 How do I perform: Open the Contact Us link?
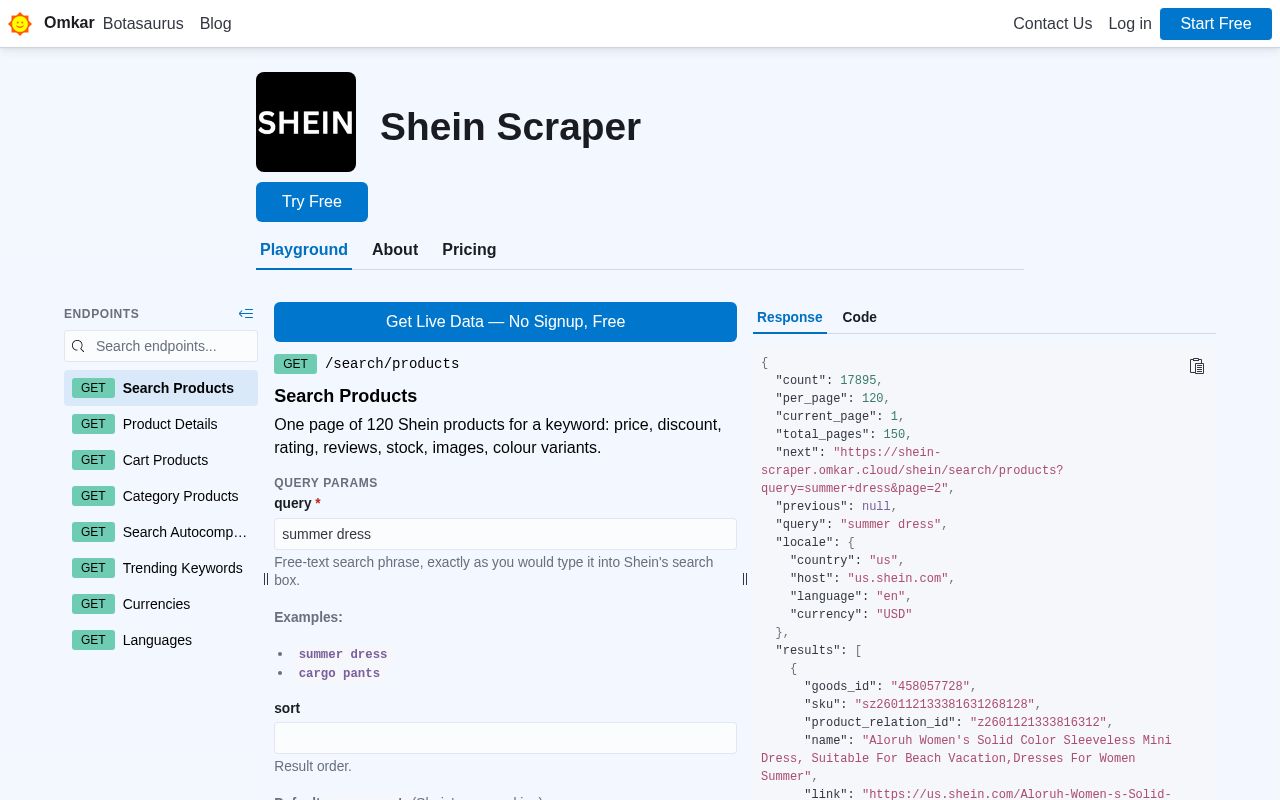tap(1052, 23)
